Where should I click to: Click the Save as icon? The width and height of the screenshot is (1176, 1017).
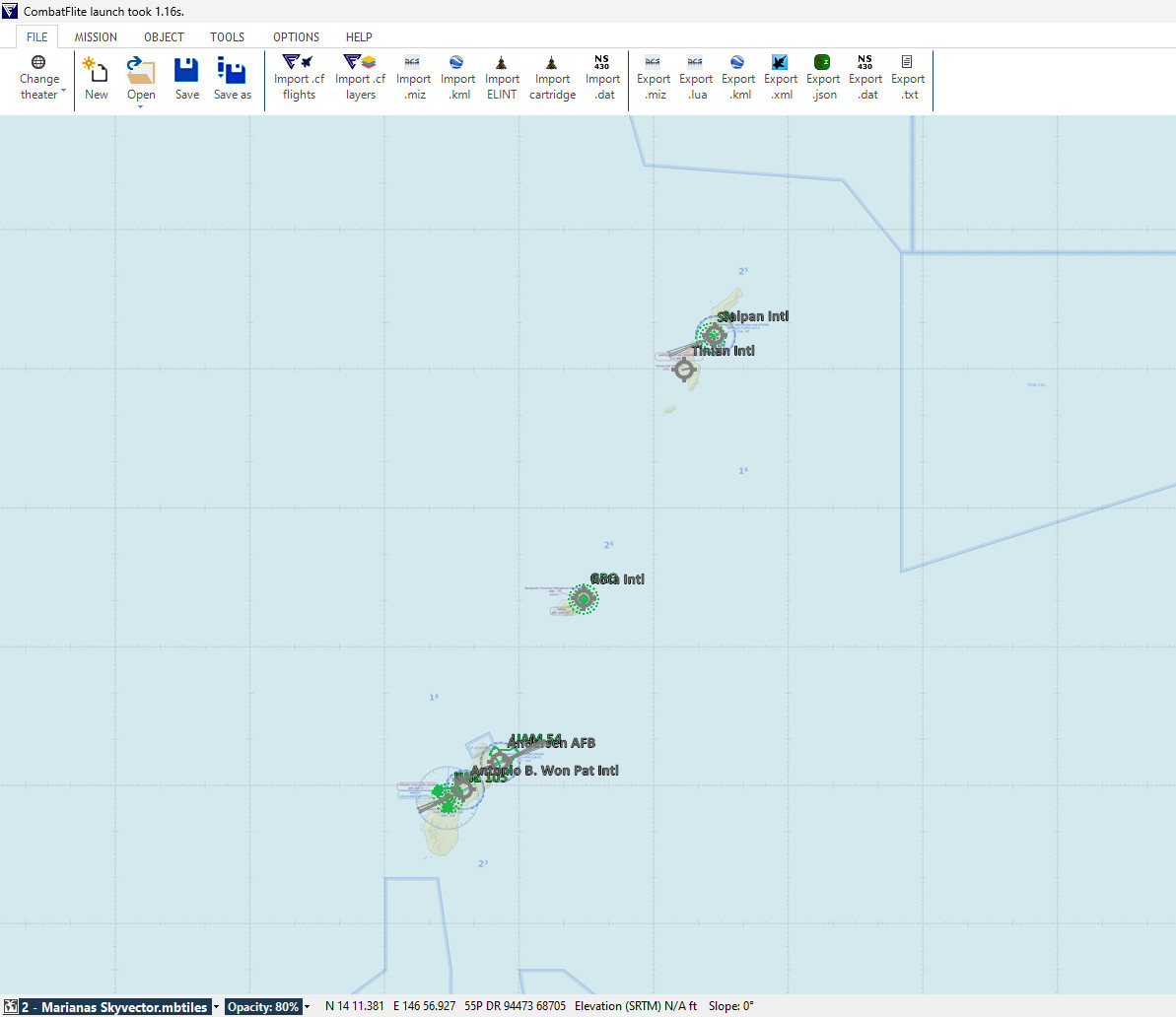(233, 71)
